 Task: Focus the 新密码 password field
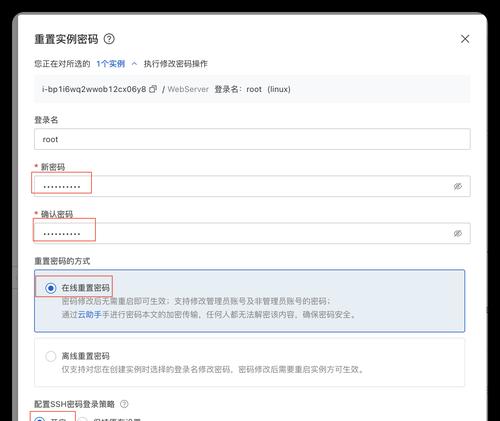pos(252,186)
